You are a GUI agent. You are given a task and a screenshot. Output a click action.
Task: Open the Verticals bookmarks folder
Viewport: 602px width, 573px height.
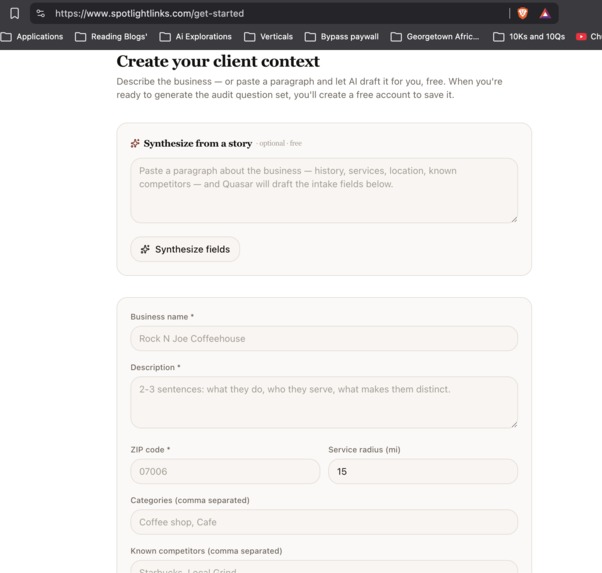(268, 36)
